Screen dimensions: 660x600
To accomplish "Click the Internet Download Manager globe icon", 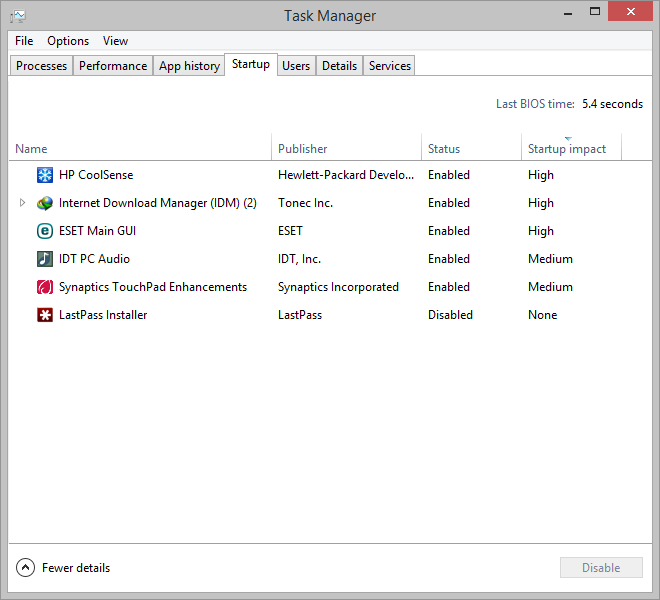I will click(45, 203).
